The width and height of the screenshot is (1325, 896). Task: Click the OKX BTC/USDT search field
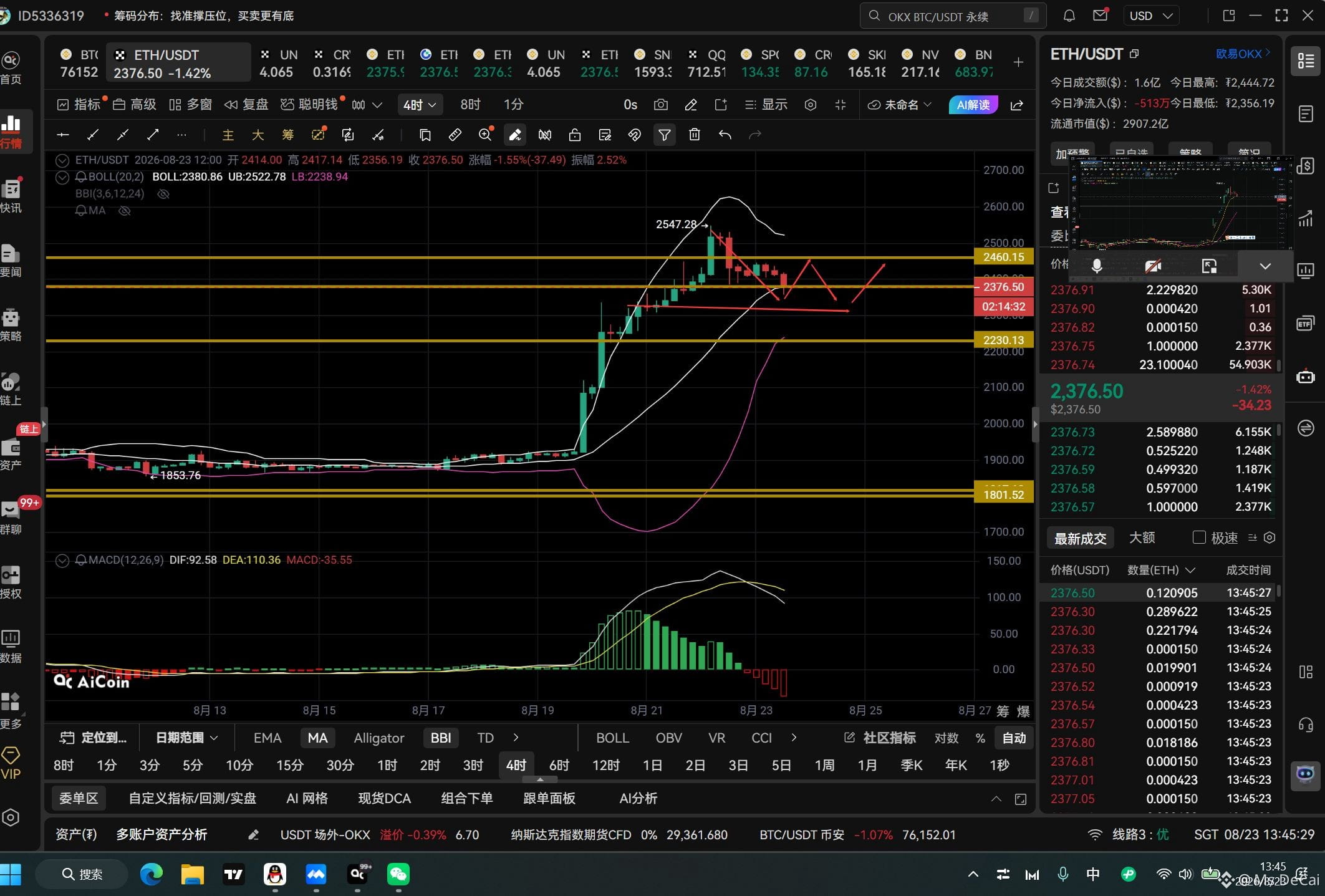point(953,16)
